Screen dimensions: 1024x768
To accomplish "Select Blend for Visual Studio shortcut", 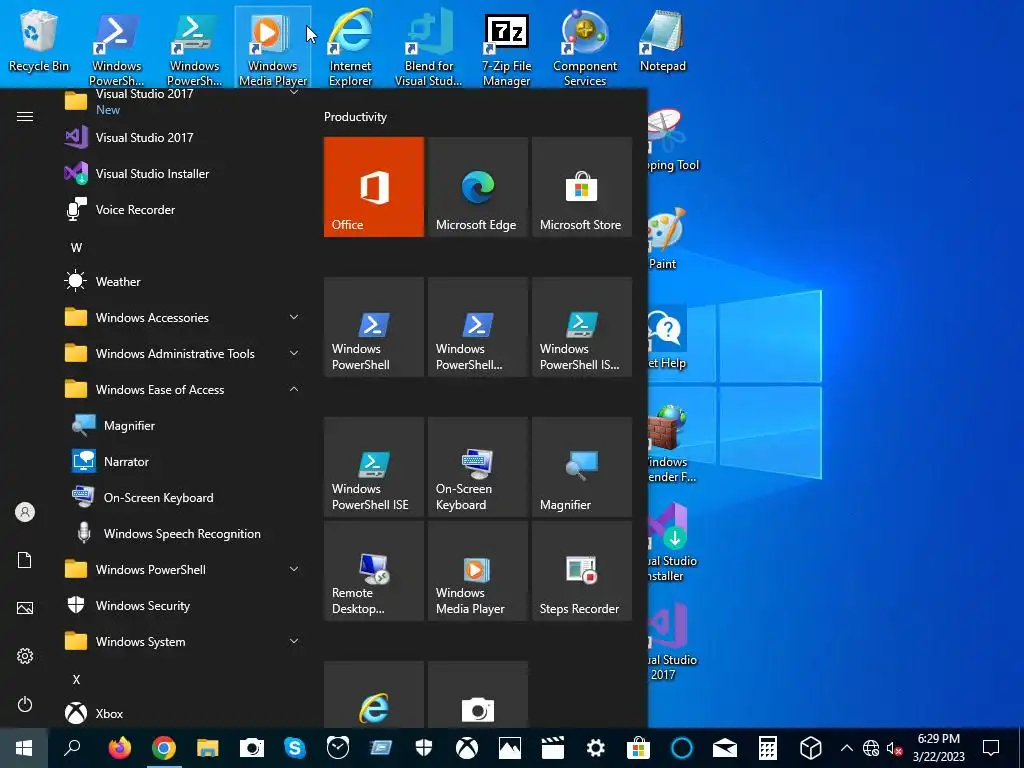I will click(x=428, y=47).
